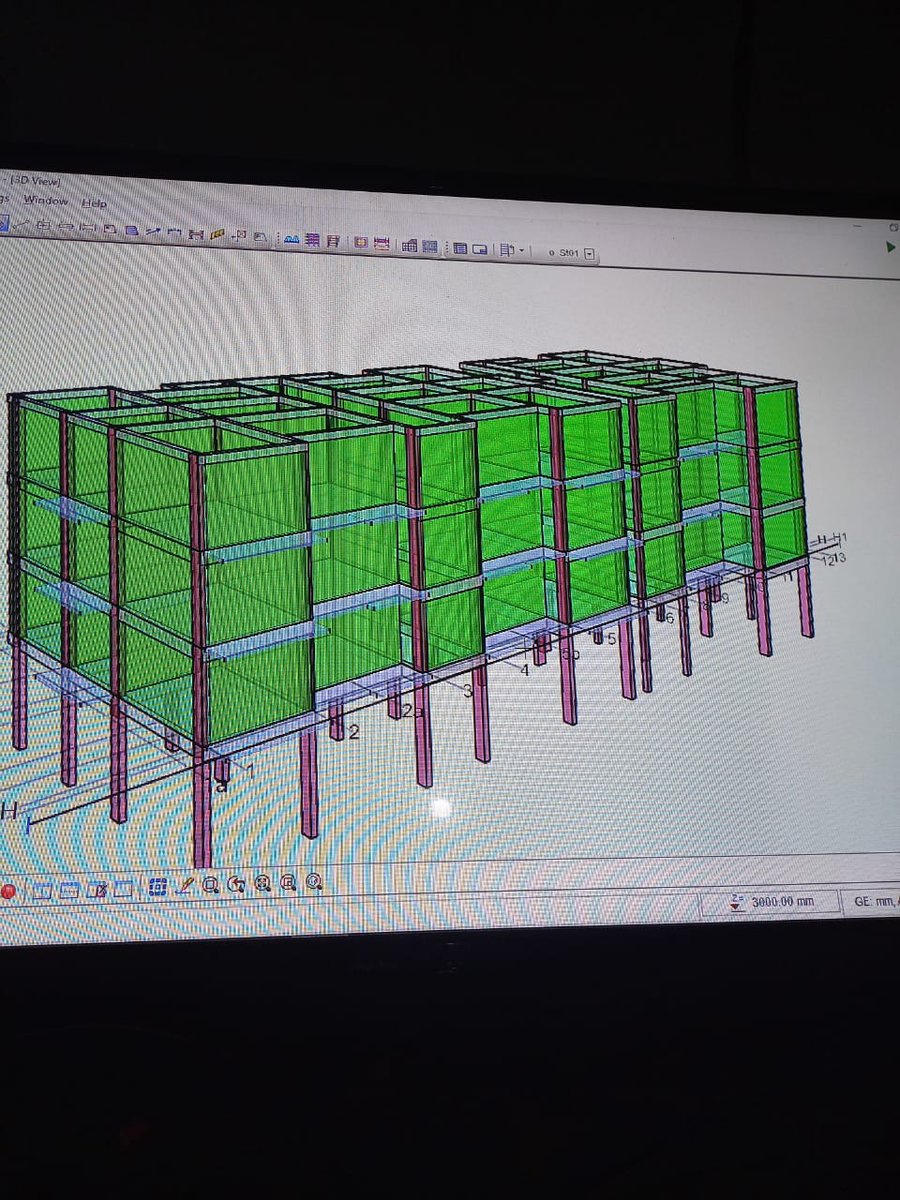Click the '[3D View]' window title text
The height and width of the screenshot is (1200, 900).
(36, 181)
